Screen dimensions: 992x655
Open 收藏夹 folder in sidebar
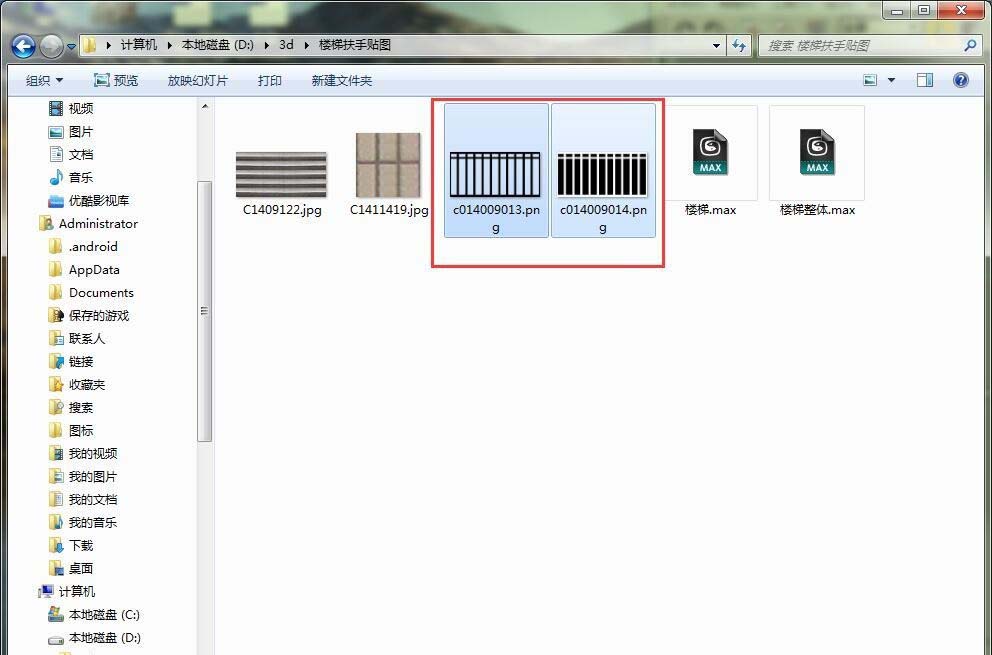(x=77, y=384)
